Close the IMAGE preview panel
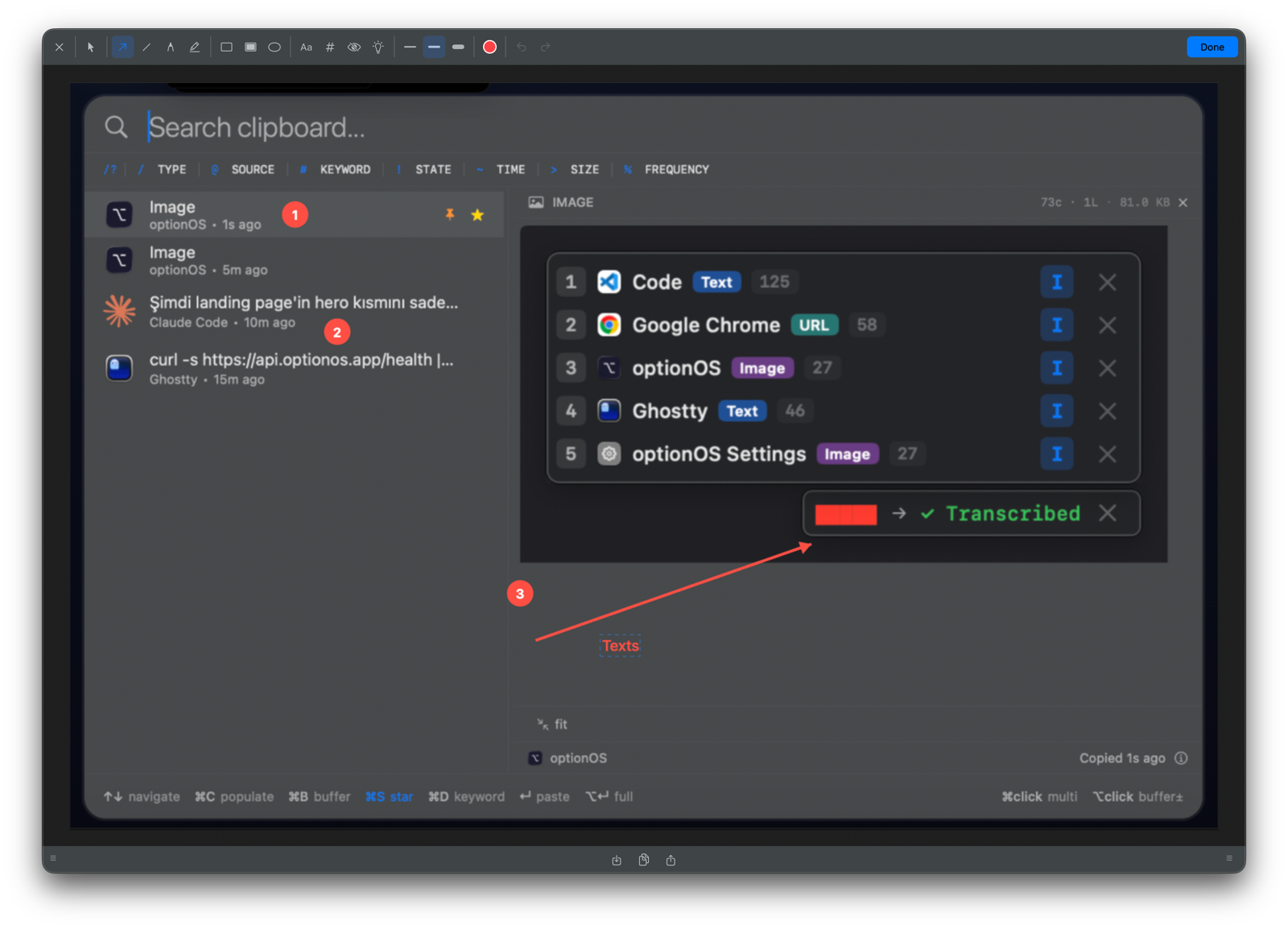The height and width of the screenshot is (929, 1288). (1183, 203)
